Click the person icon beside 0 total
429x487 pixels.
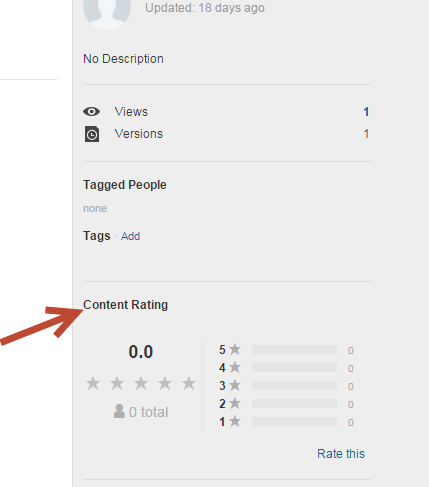point(119,411)
